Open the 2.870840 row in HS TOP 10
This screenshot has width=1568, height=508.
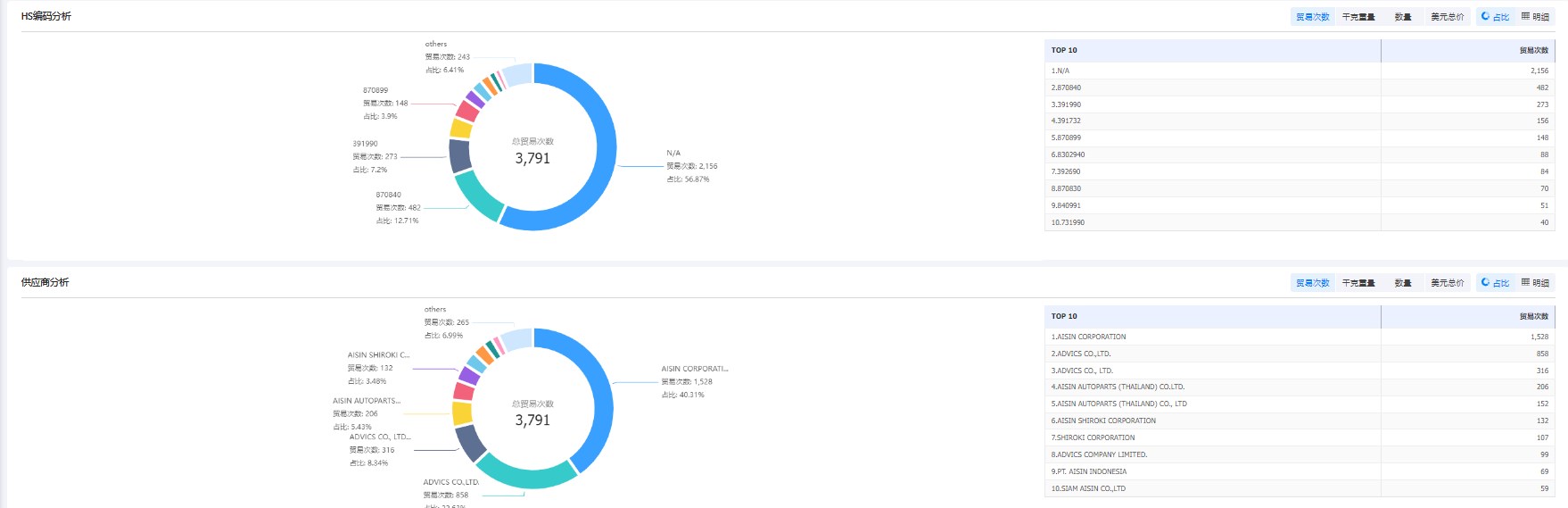click(1300, 87)
